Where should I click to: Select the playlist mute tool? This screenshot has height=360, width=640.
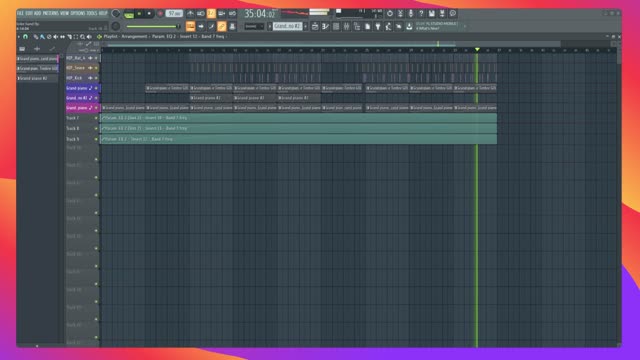[x=56, y=37]
